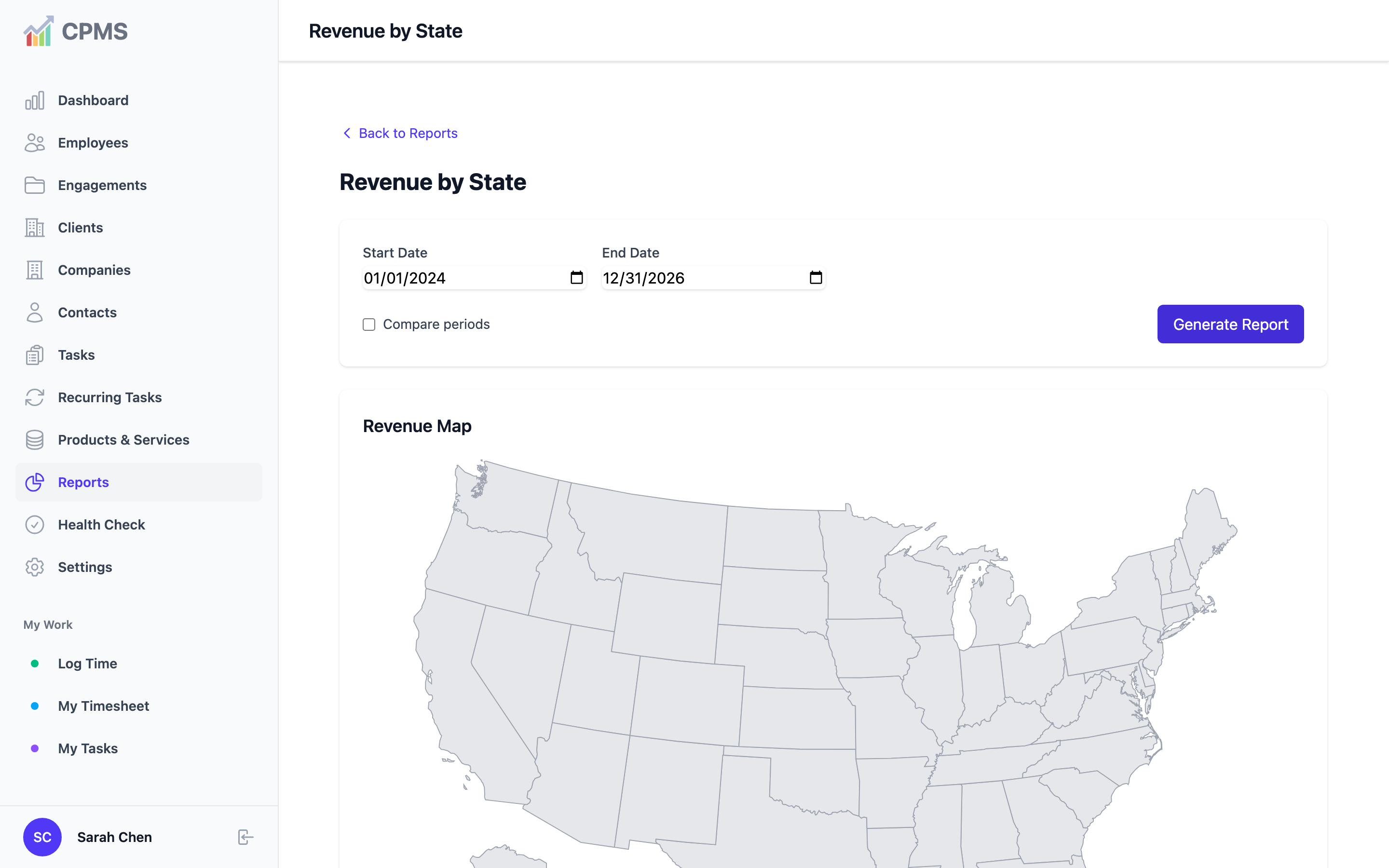Click the purple dot next to My Tasks
1389x868 pixels.
34,748
